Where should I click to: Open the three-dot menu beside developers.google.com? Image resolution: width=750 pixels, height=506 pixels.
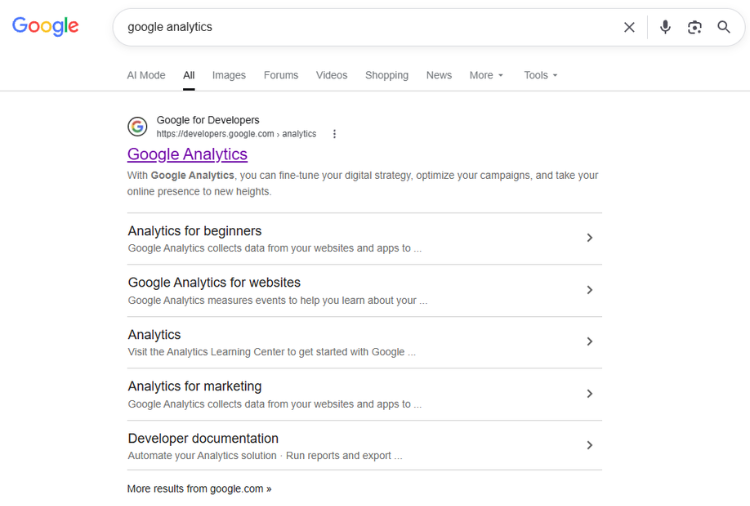click(x=334, y=134)
